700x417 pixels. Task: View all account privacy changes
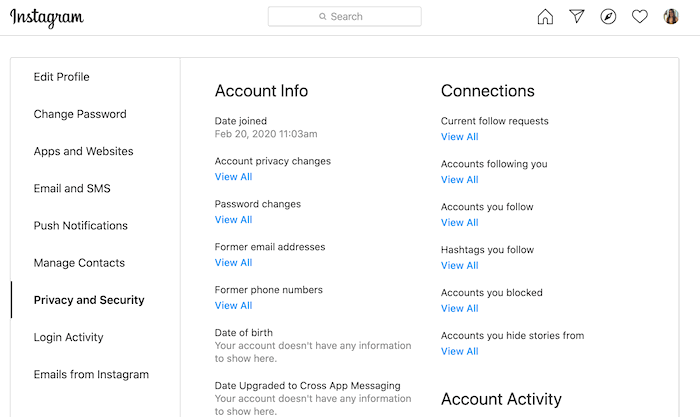coord(233,177)
